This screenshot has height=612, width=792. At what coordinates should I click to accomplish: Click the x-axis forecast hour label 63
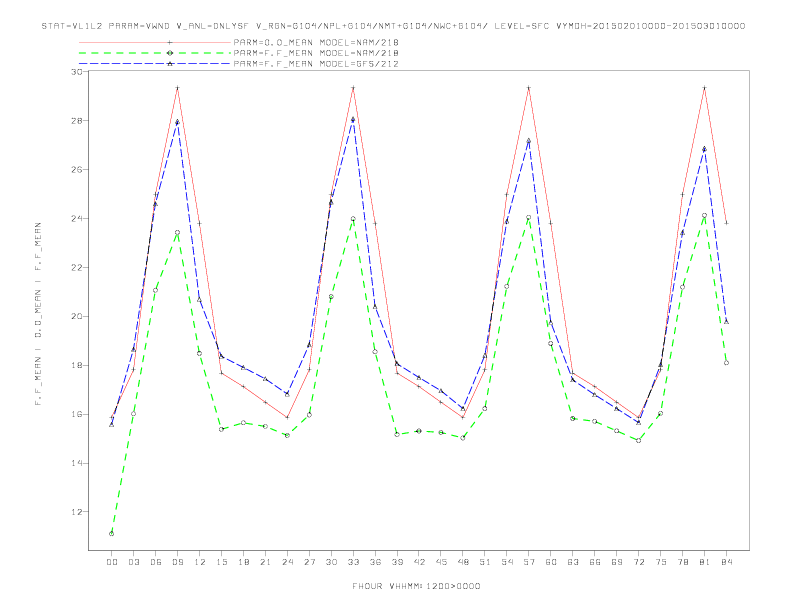coord(573,562)
